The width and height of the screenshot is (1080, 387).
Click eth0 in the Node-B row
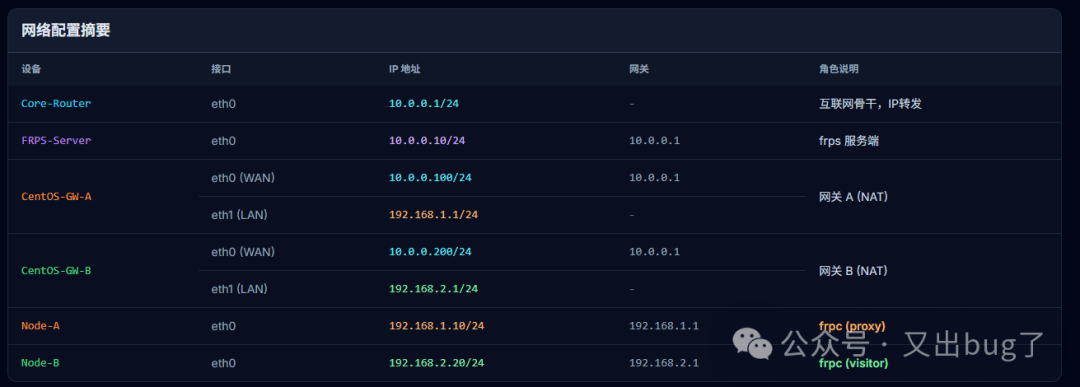point(223,363)
